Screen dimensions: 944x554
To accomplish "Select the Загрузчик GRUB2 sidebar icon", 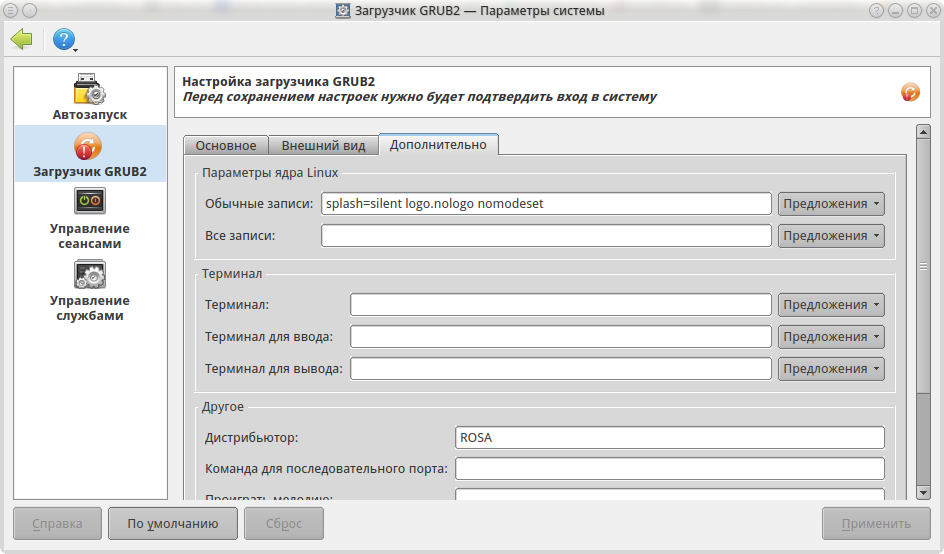I will point(90,147).
